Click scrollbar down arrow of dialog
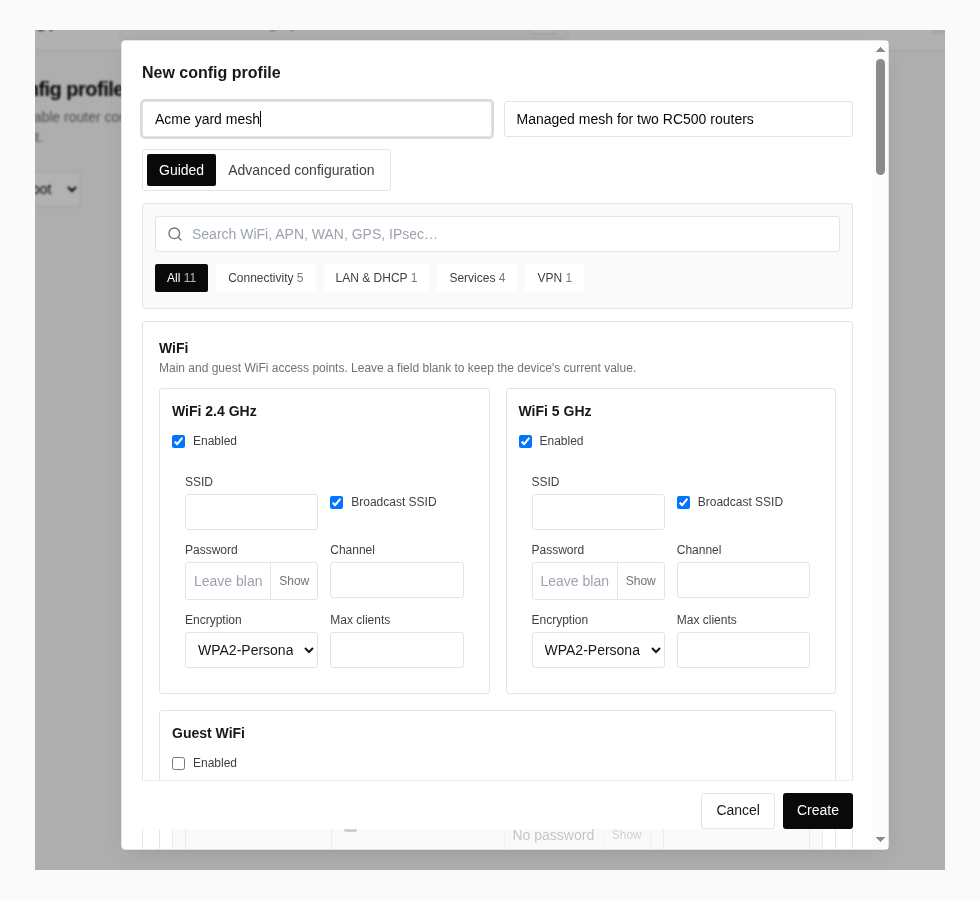The image size is (980, 900). pyautogui.click(x=880, y=839)
